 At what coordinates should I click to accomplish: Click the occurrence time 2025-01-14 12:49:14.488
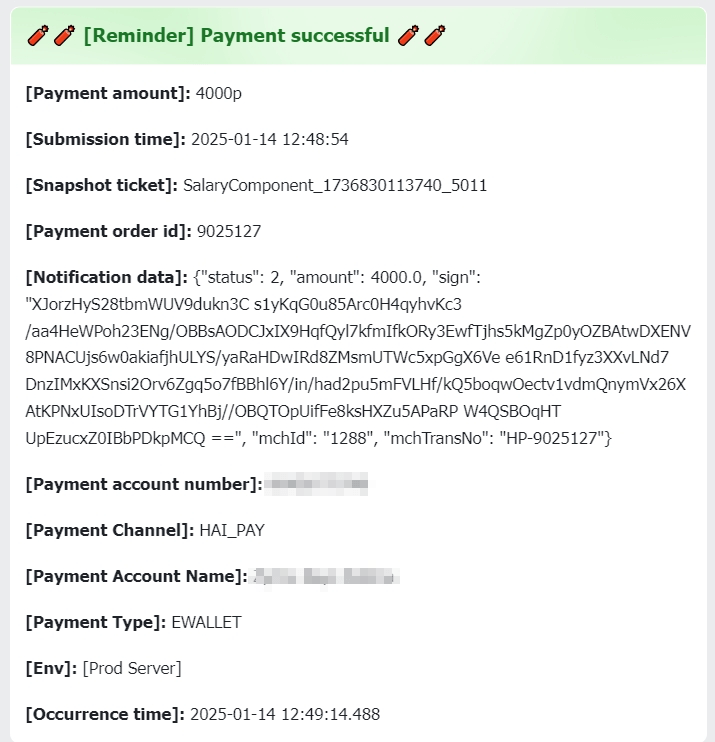(x=285, y=714)
